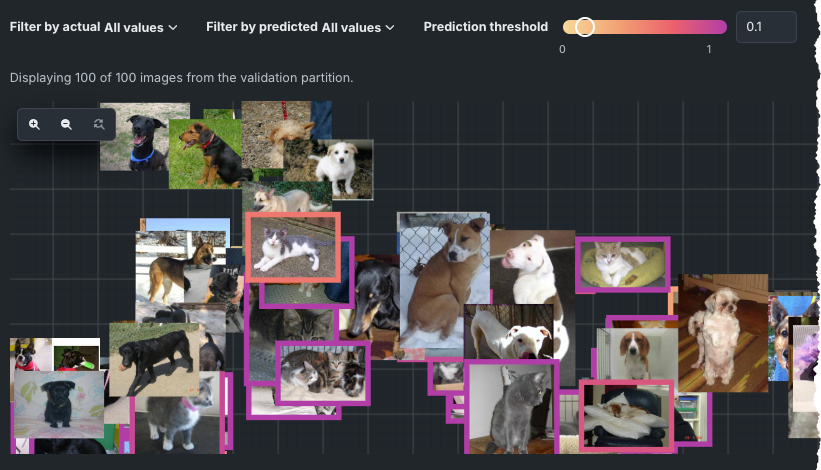Click the zoom in magnifier icon

[x=34, y=124]
